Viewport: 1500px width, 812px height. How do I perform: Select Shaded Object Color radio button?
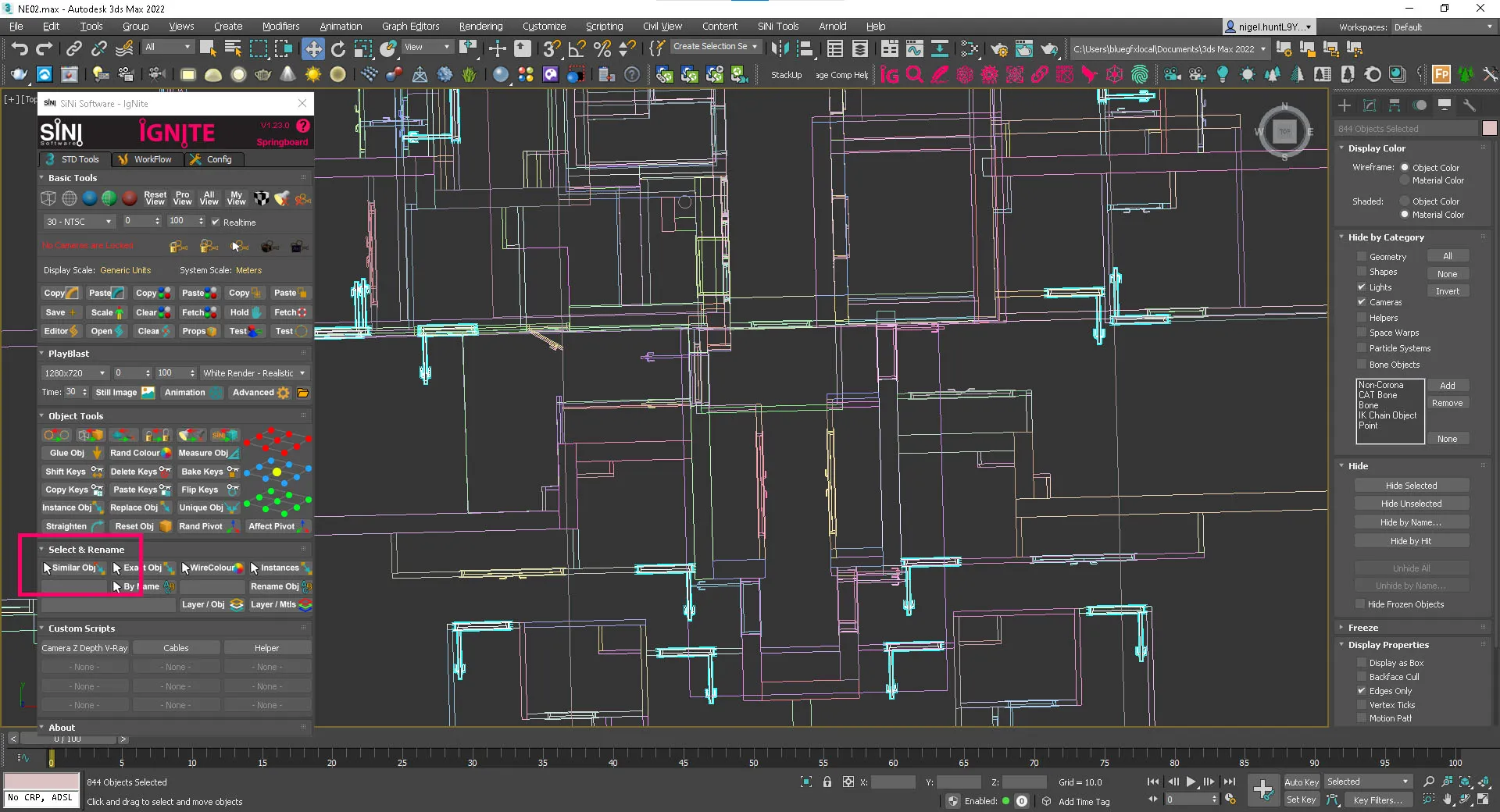1405,201
